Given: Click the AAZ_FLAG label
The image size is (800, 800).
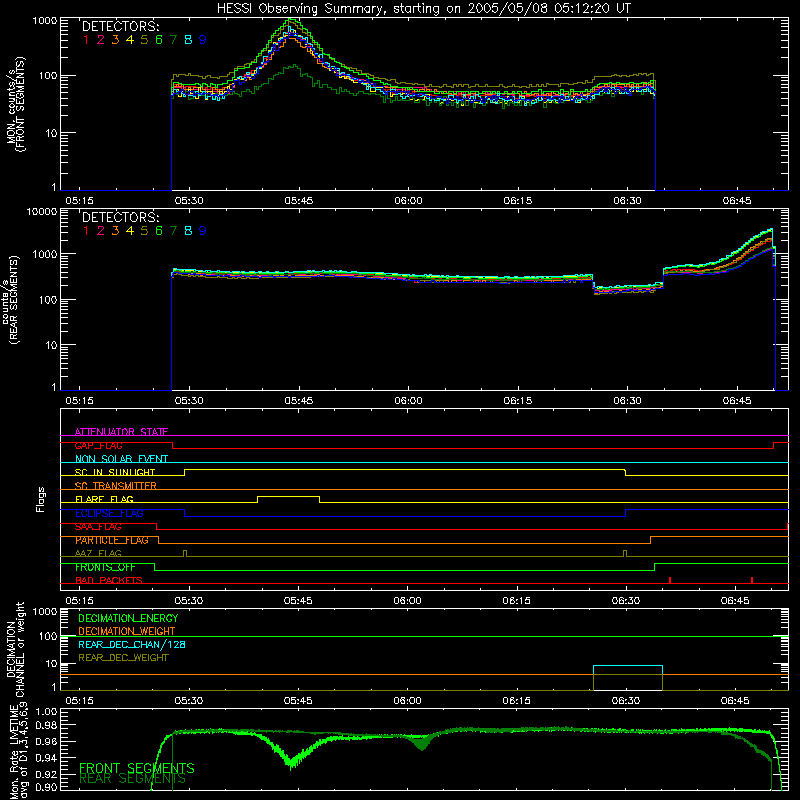Looking at the screenshot, I should [98, 553].
